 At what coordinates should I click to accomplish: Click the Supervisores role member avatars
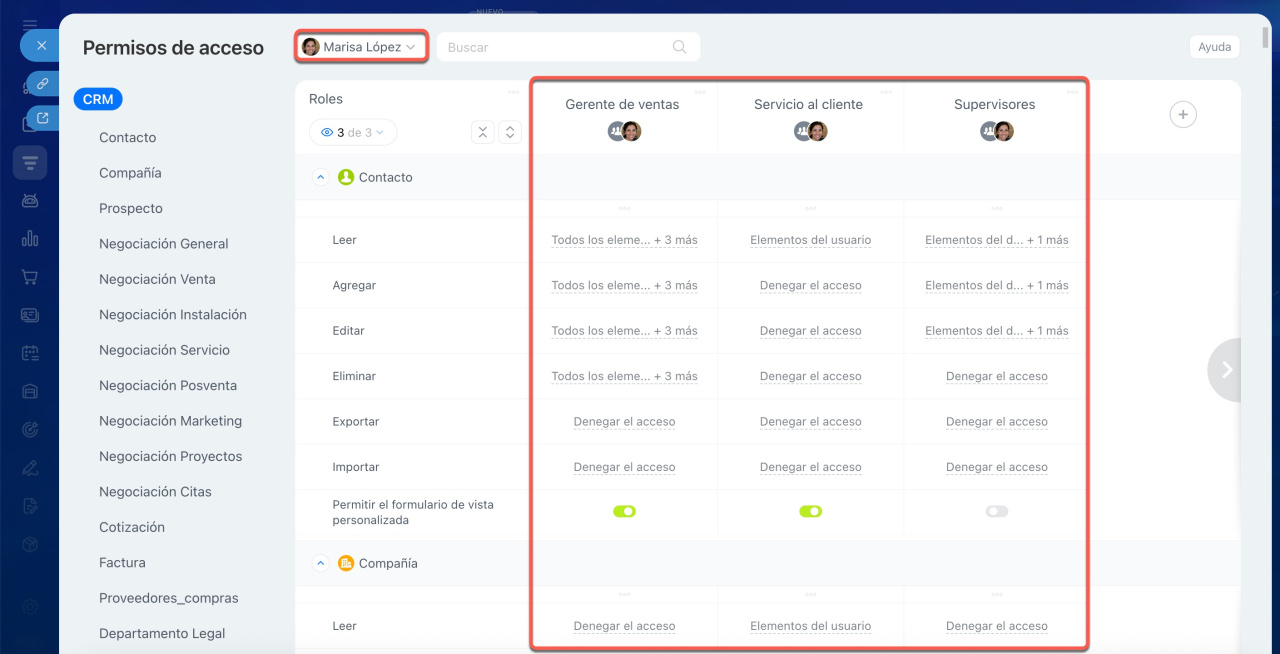(997, 131)
